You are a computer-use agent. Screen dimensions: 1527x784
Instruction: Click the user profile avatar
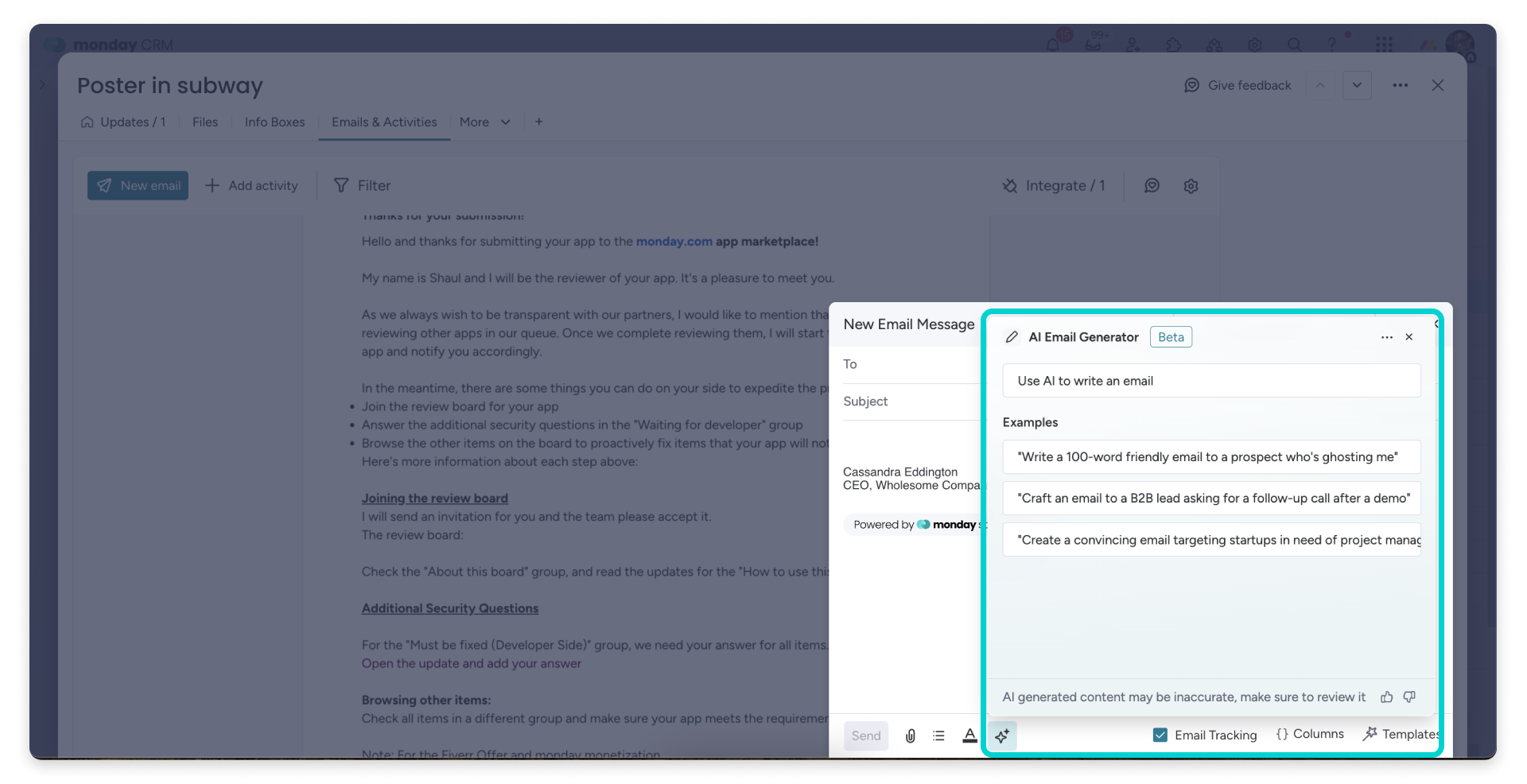[1460, 44]
